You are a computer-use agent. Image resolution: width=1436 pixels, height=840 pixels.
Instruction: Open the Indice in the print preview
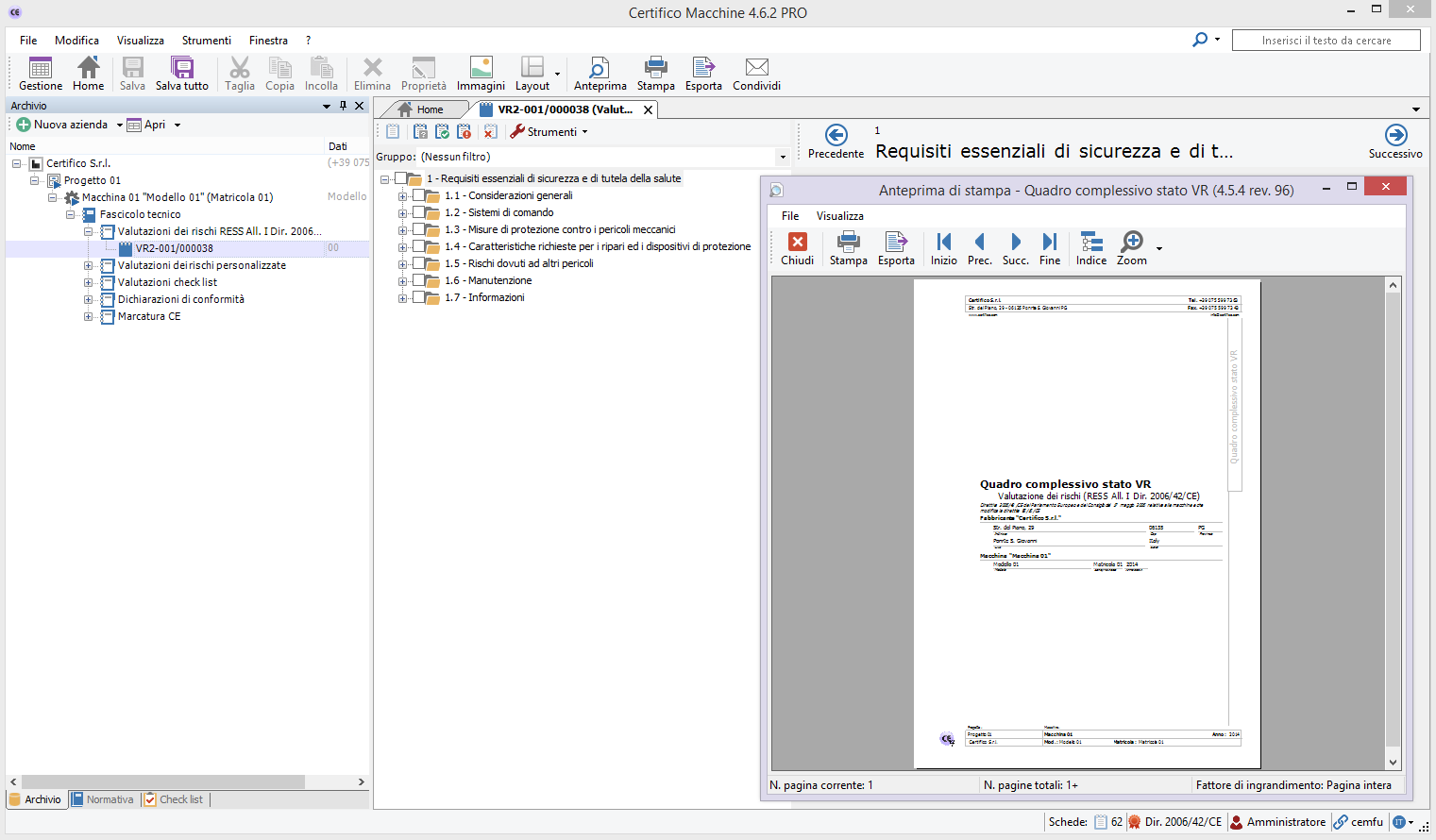[x=1090, y=248]
